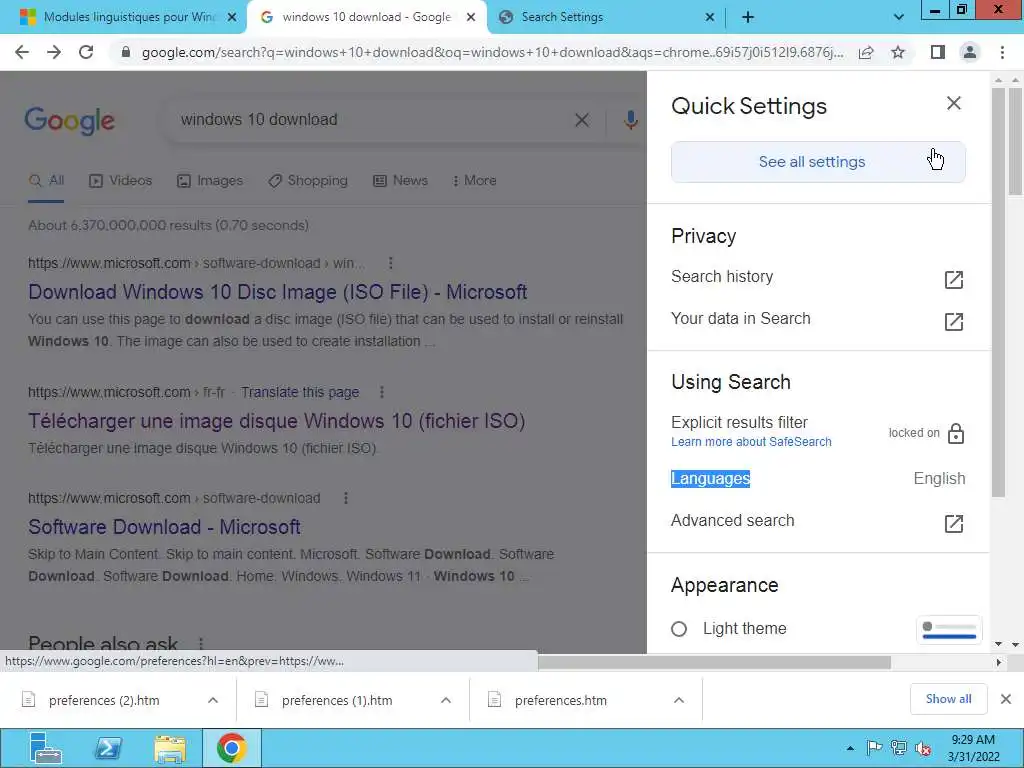Click the Search history label
Image resolution: width=1024 pixels, height=768 pixels.
(722, 277)
